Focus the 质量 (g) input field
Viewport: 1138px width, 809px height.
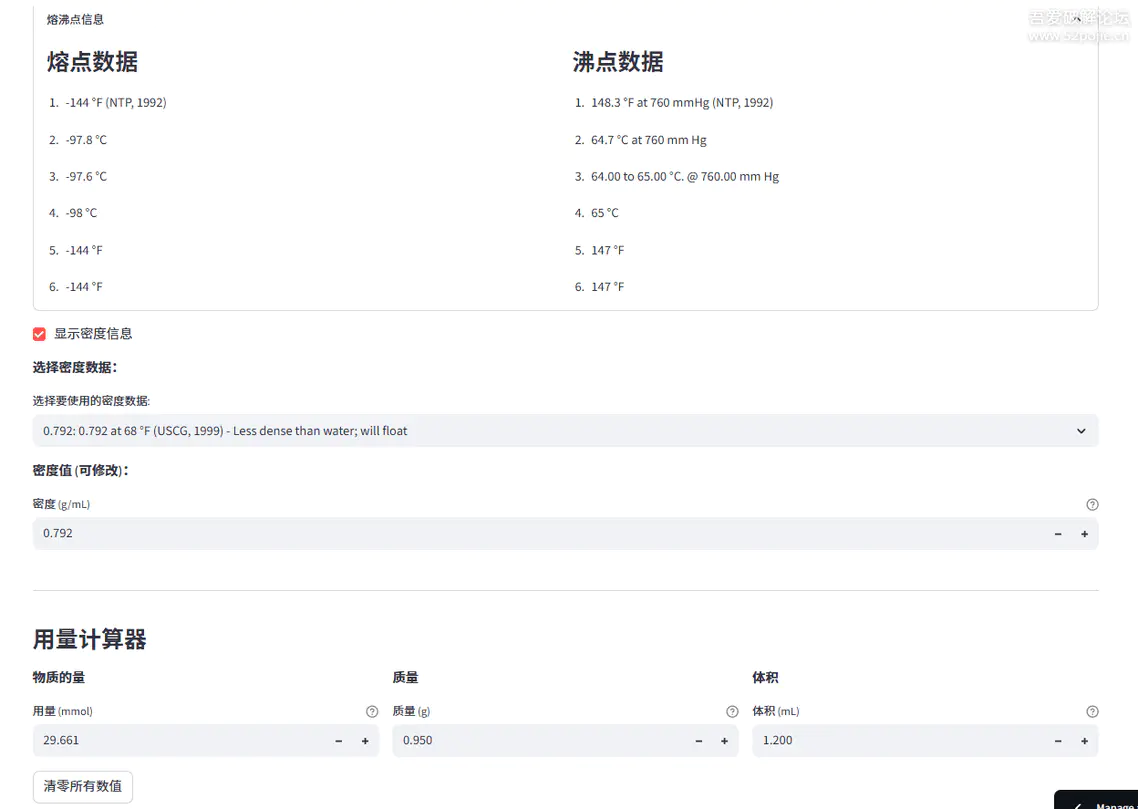coord(539,740)
